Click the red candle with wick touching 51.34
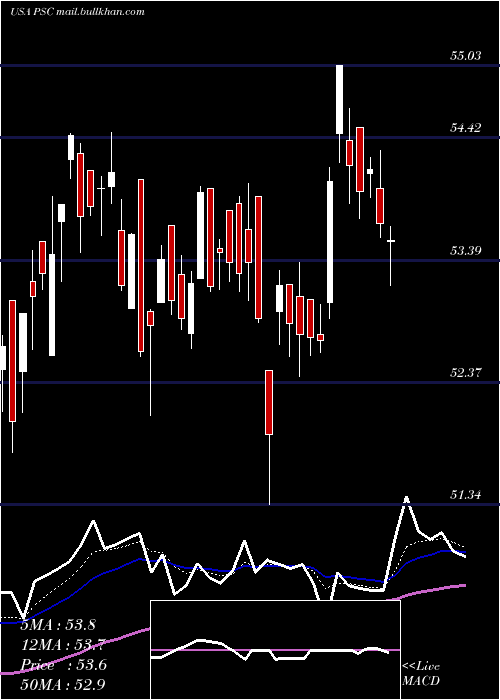 coord(269,437)
